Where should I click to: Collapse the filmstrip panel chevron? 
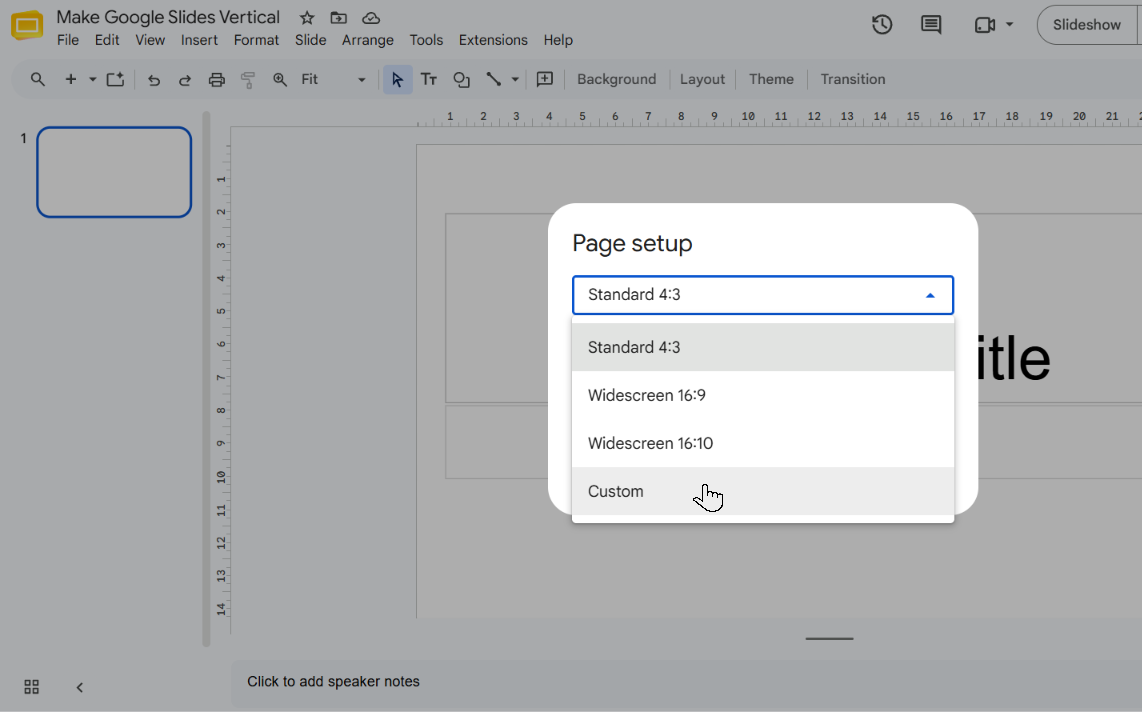[x=79, y=687]
